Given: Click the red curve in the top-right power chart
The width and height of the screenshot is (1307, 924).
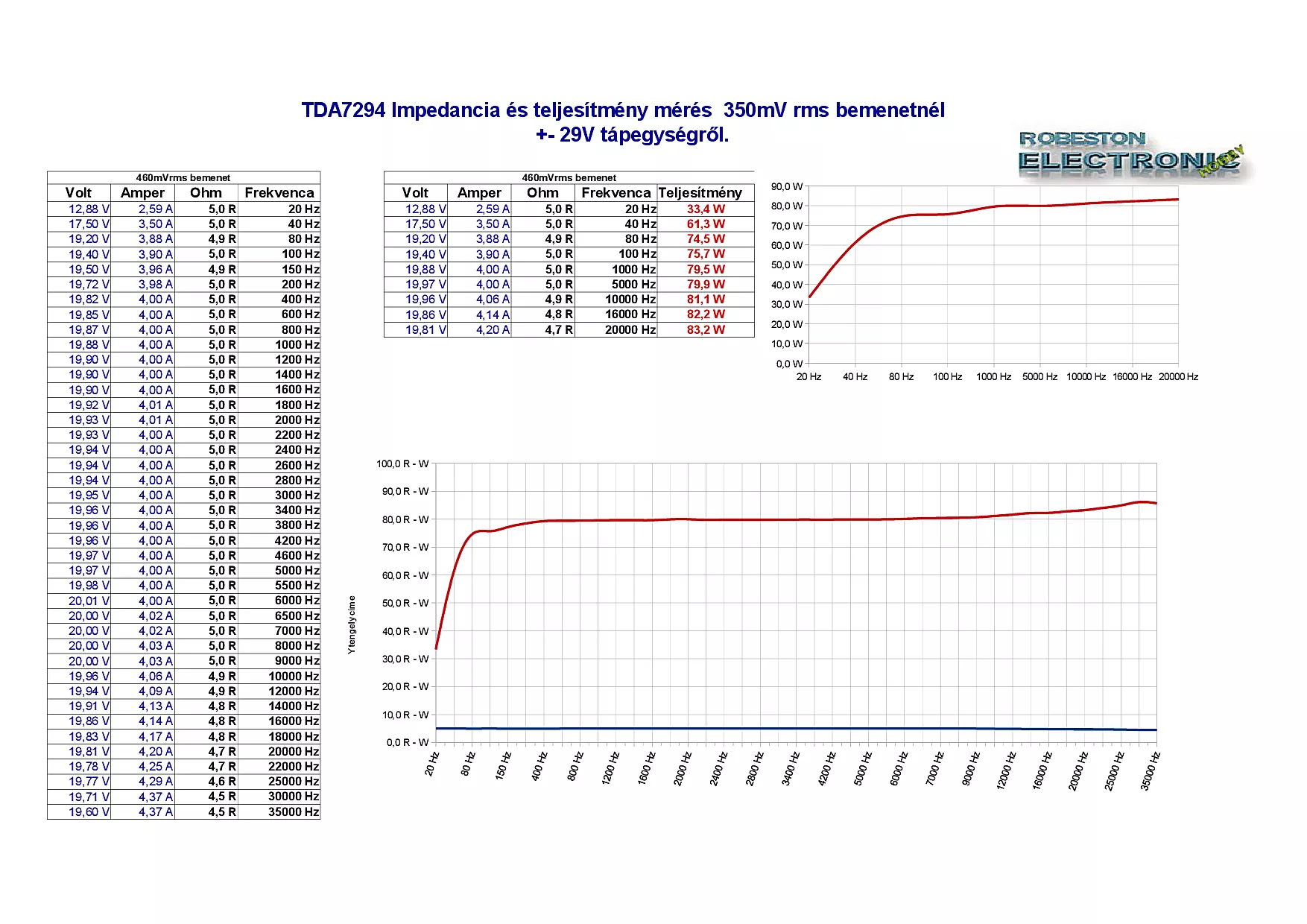Looking at the screenshot, I should click(994, 206).
